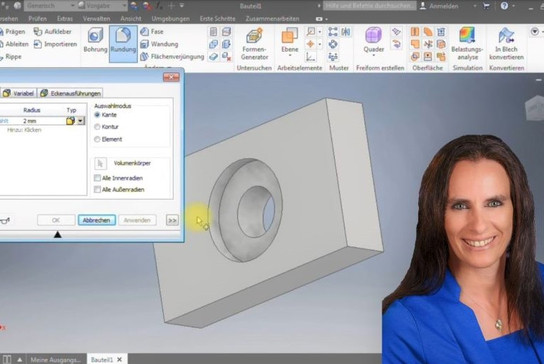The height and width of the screenshot is (364, 544).
Task: Open the Verwalten ribbon tab
Action: [x=96, y=19]
